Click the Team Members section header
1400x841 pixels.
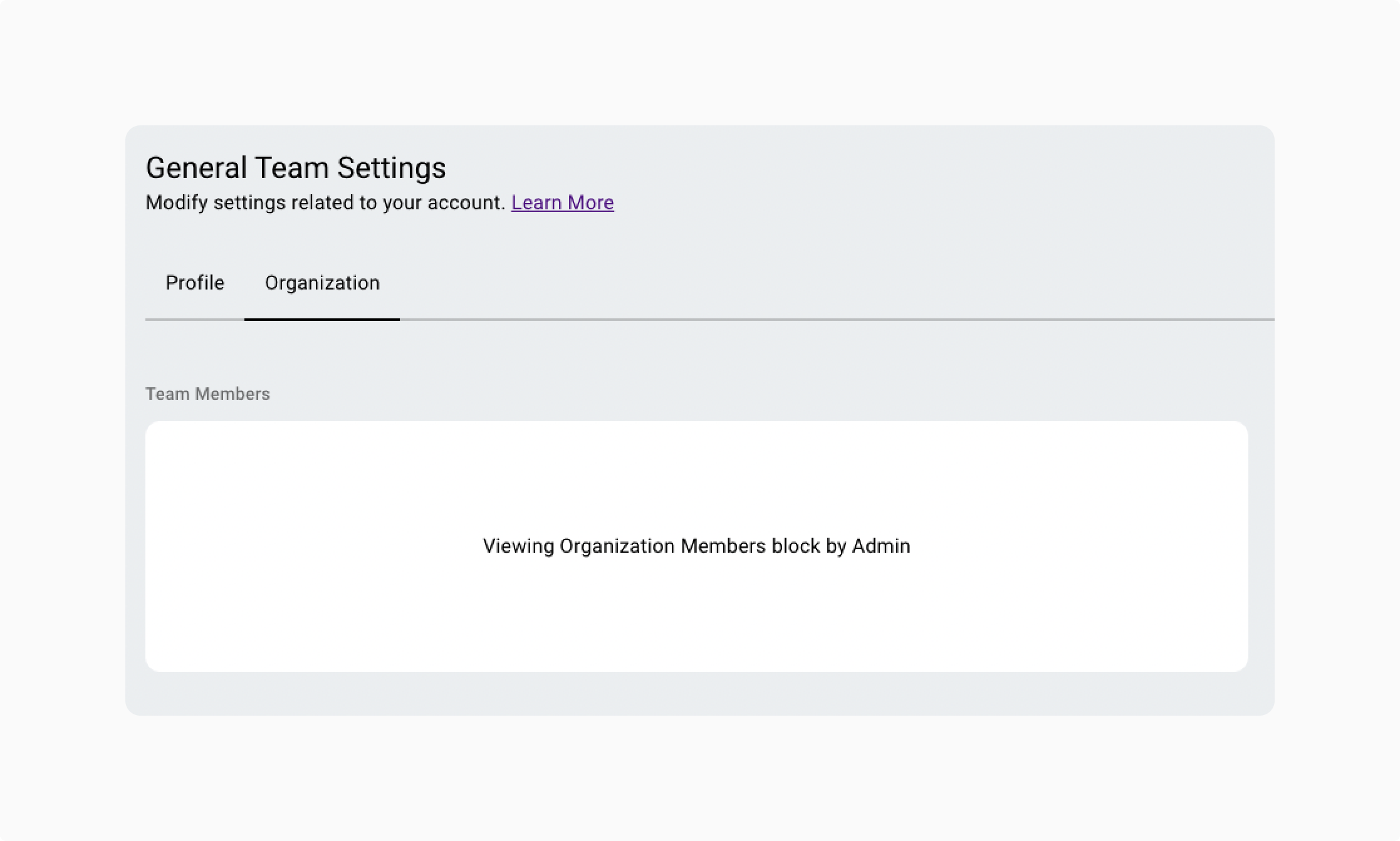(207, 393)
